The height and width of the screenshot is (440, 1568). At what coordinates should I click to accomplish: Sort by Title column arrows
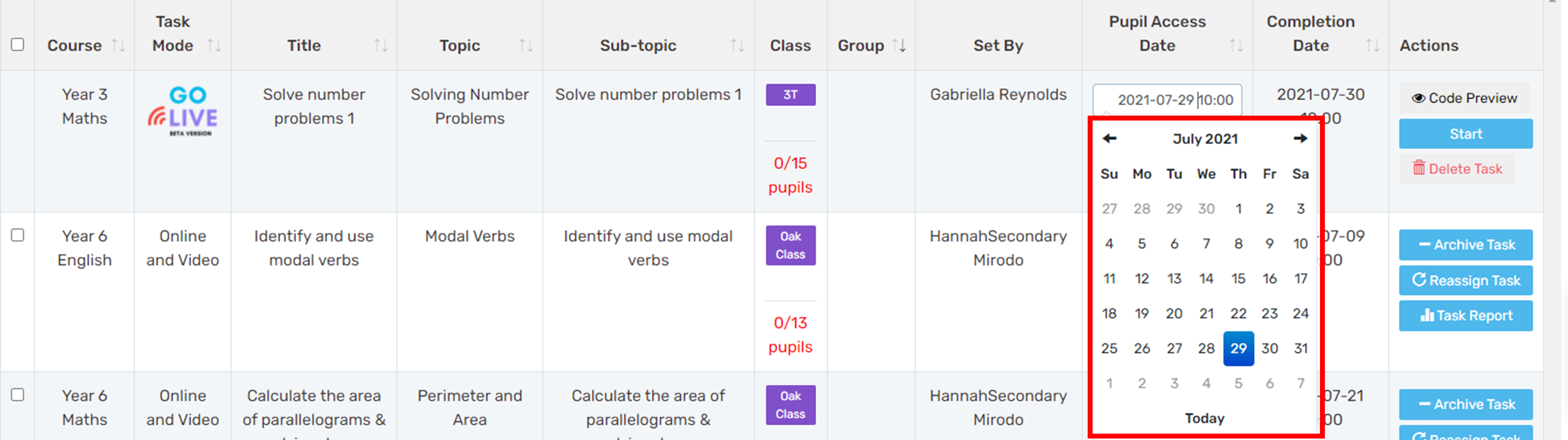[x=380, y=45]
